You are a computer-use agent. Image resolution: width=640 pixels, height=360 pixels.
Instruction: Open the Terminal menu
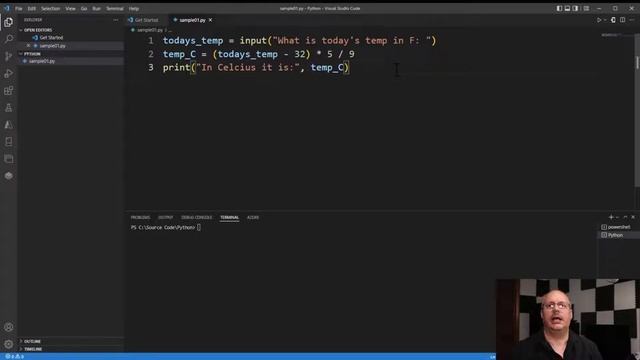point(115,9)
